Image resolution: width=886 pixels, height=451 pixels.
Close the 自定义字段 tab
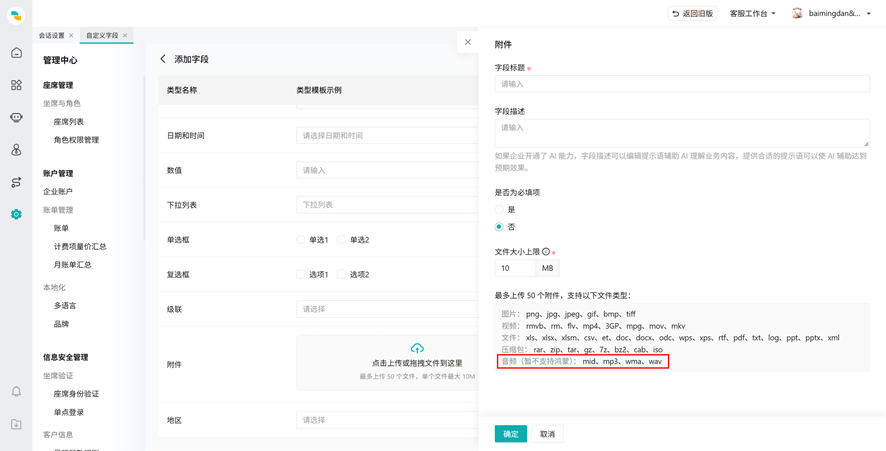click(x=125, y=35)
